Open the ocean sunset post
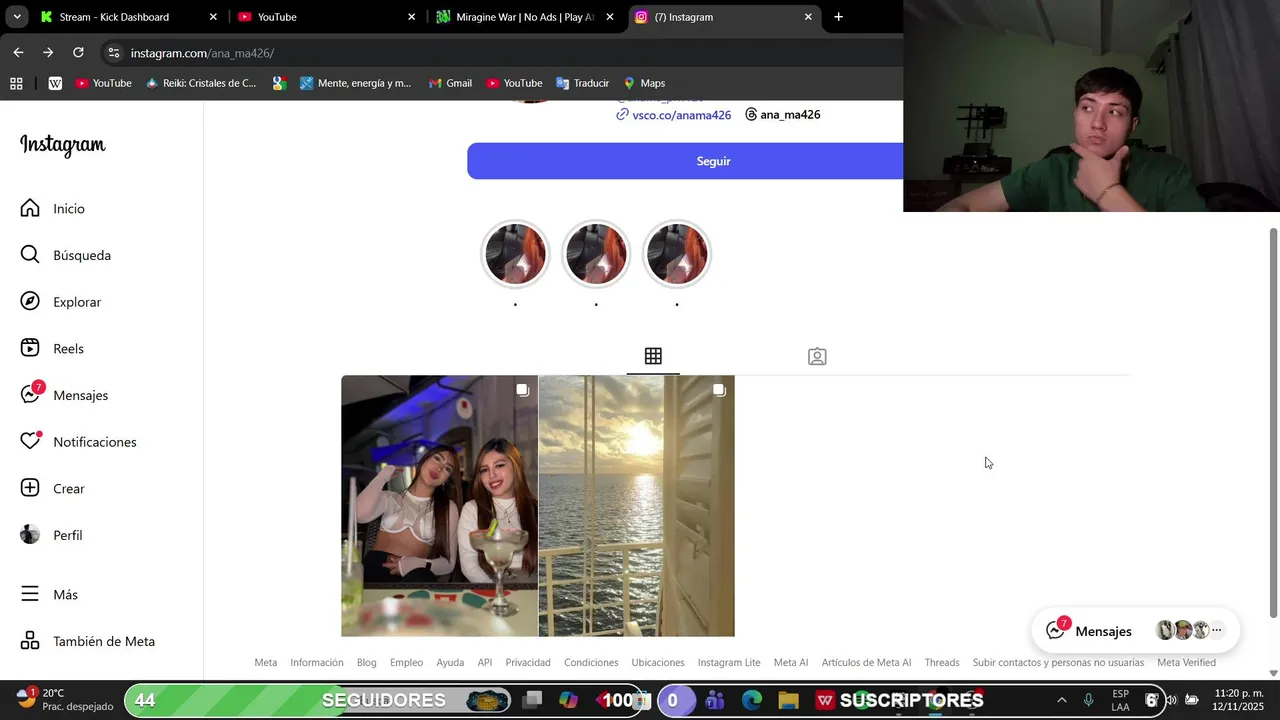The image size is (1280, 720). pyautogui.click(x=637, y=506)
